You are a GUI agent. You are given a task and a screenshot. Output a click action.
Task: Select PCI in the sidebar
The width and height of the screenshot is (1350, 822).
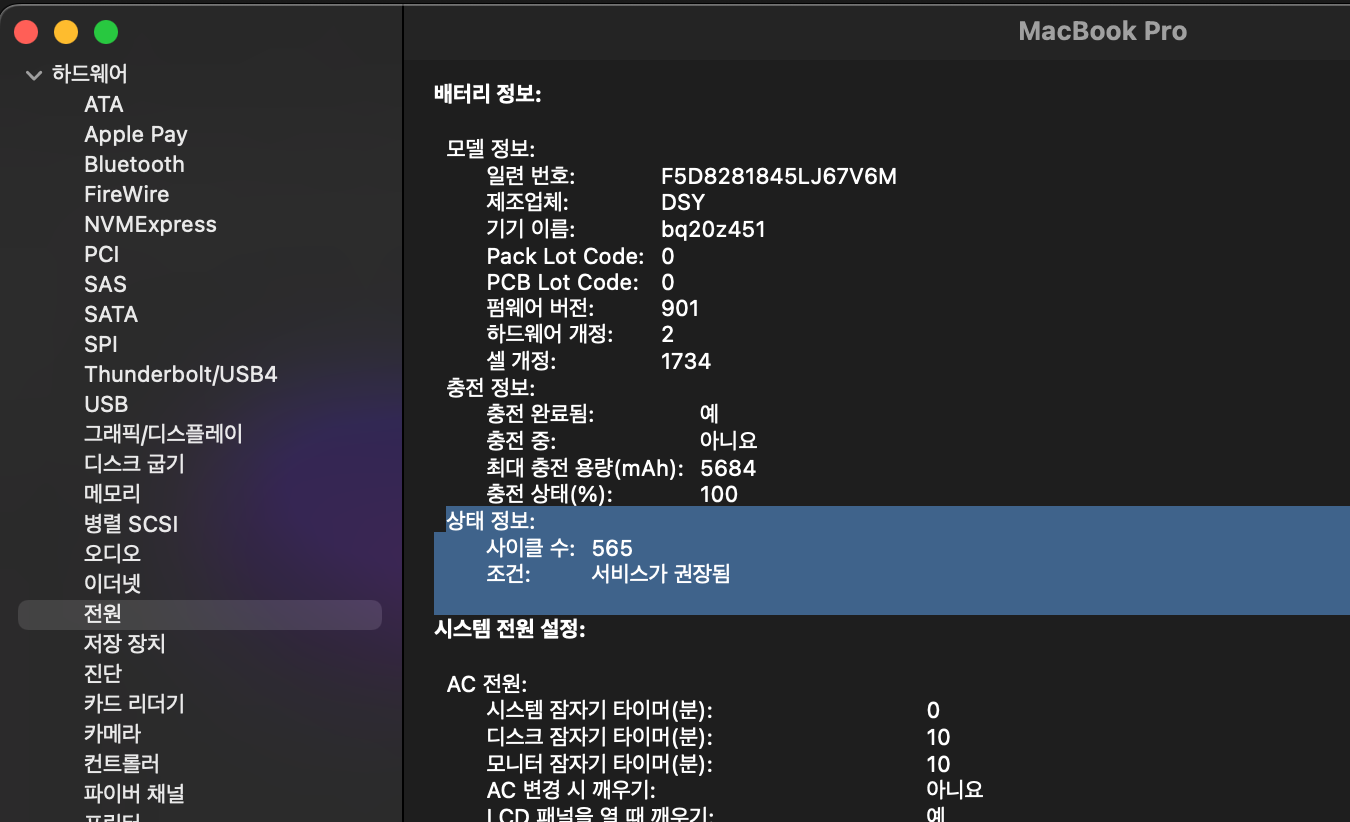(101, 254)
